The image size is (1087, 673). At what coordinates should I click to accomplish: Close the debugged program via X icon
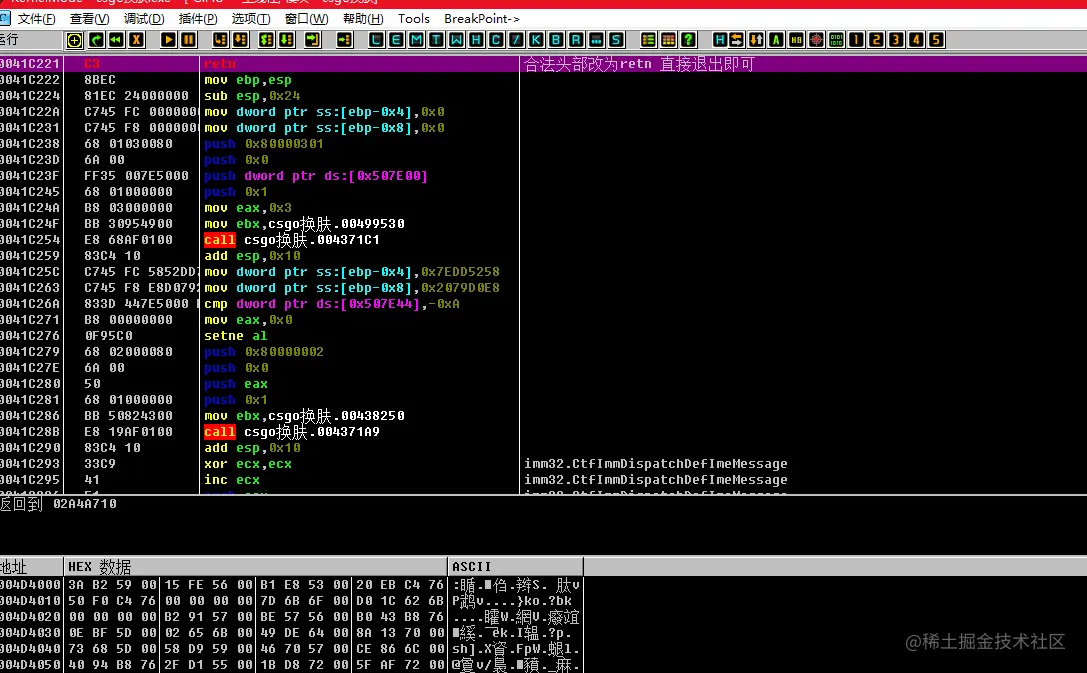(x=137, y=40)
